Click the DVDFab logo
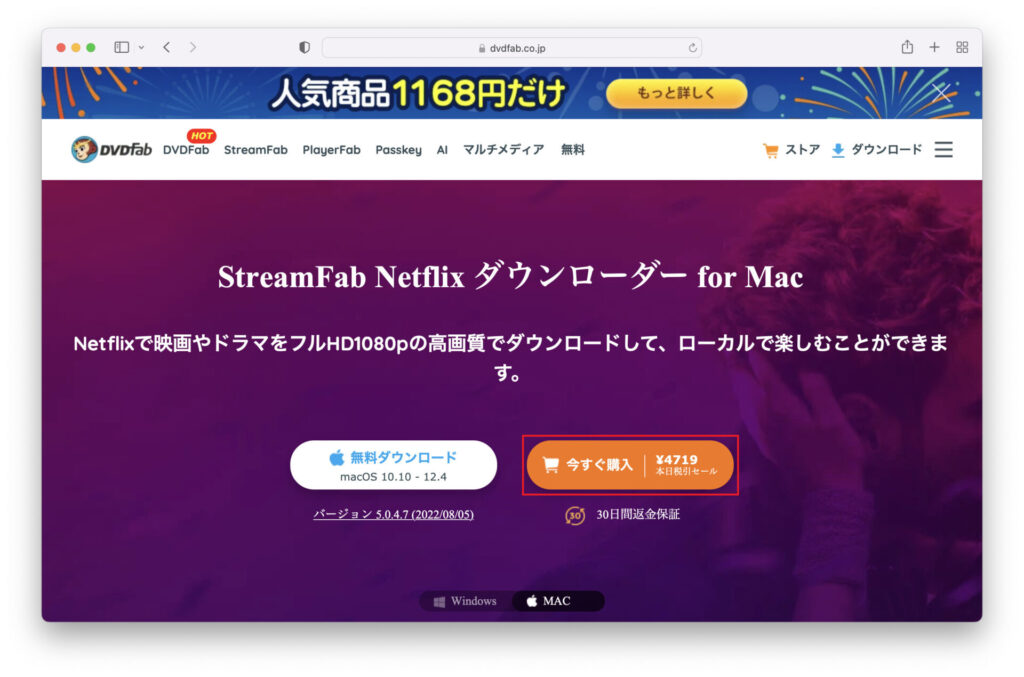 point(111,150)
